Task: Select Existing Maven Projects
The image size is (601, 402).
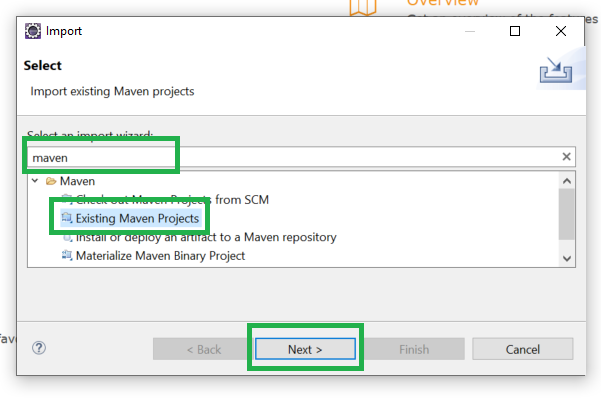Action: (x=137, y=218)
